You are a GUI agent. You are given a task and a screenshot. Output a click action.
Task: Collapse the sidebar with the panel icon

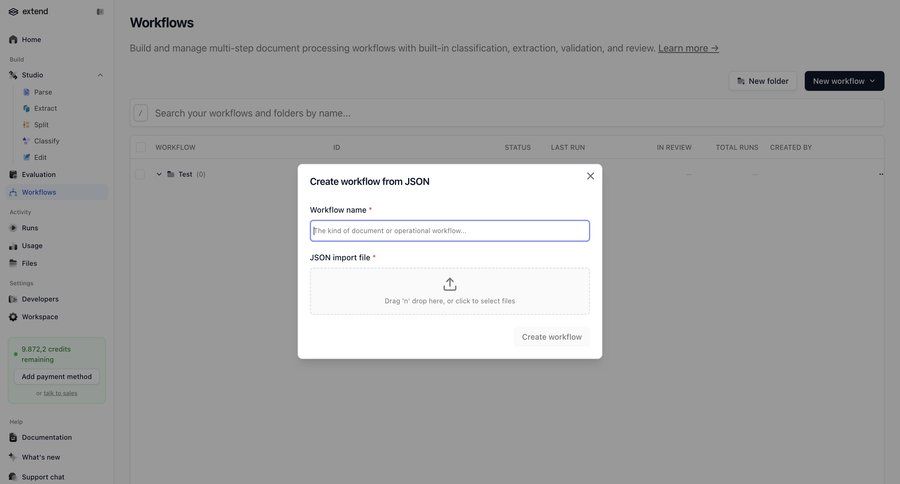click(100, 11)
